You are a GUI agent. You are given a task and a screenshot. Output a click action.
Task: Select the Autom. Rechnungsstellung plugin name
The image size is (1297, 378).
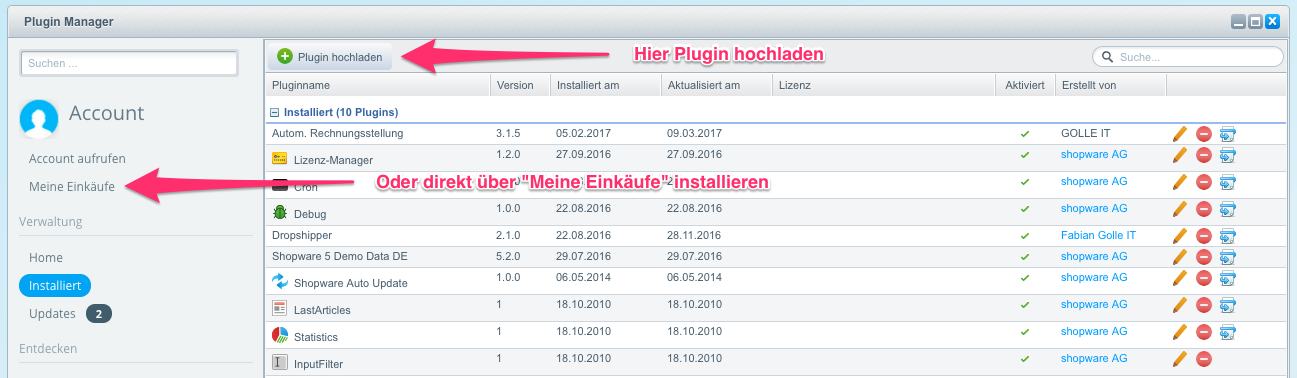[337, 133]
